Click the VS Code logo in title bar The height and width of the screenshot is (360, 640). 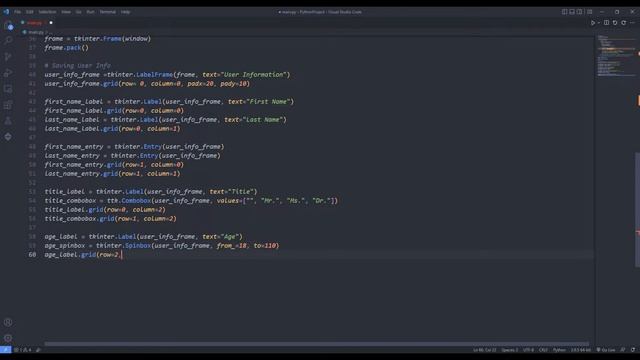[6, 12]
